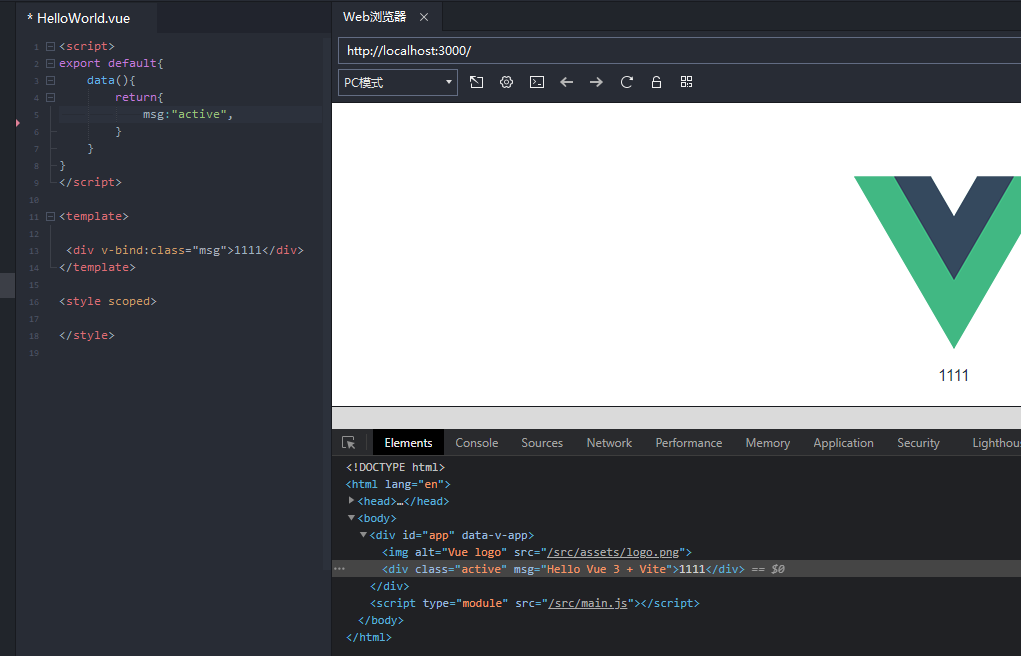Screen dimensions: 1021x656
Task: Collapse the return block fold on line 4
Action: click(x=50, y=97)
